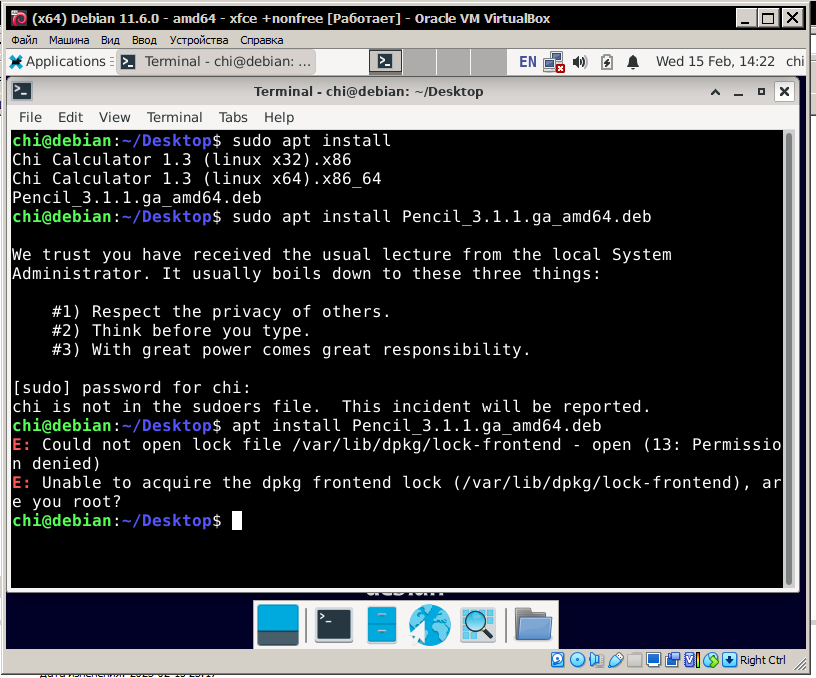
Task: Click the 'Chi Calculator 1.3 (linux x64).x86_64' line
Action: click(x=197, y=178)
